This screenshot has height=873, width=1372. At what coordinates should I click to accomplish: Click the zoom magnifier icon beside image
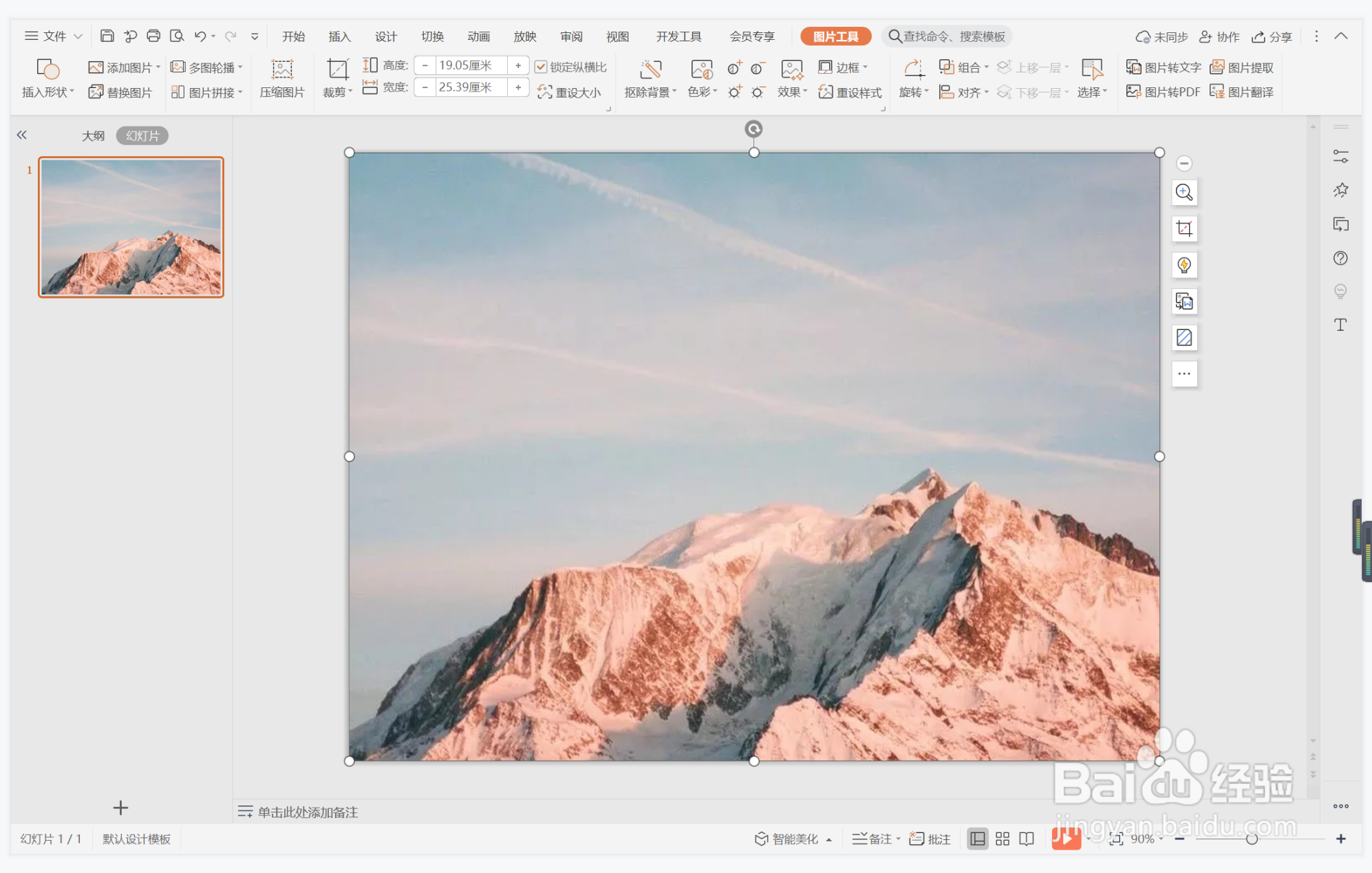pos(1183,193)
